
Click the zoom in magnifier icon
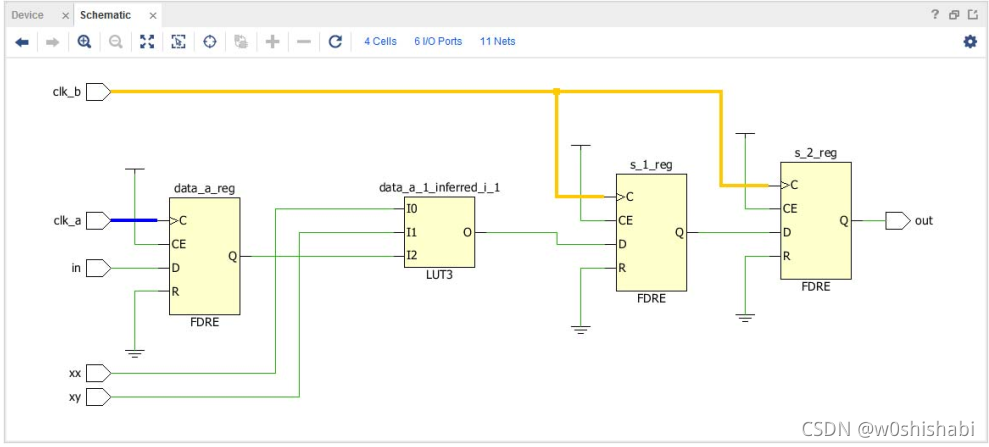85,42
